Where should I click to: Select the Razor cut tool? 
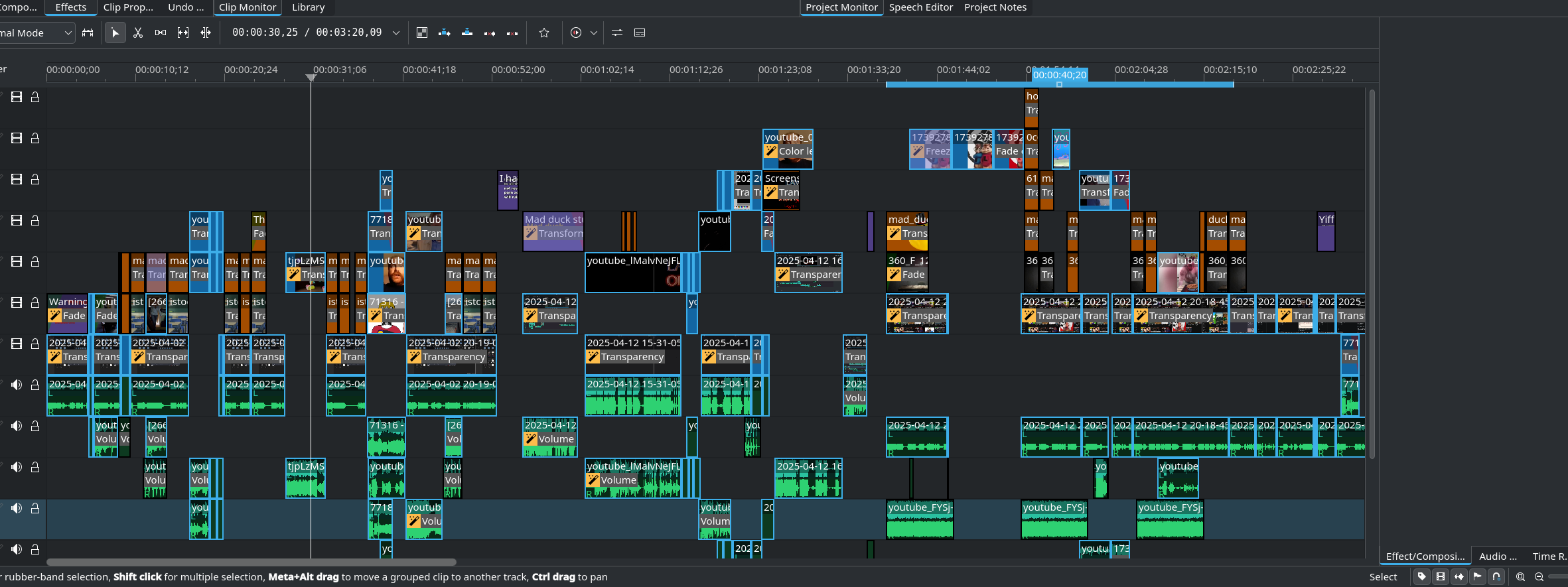pos(138,33)
